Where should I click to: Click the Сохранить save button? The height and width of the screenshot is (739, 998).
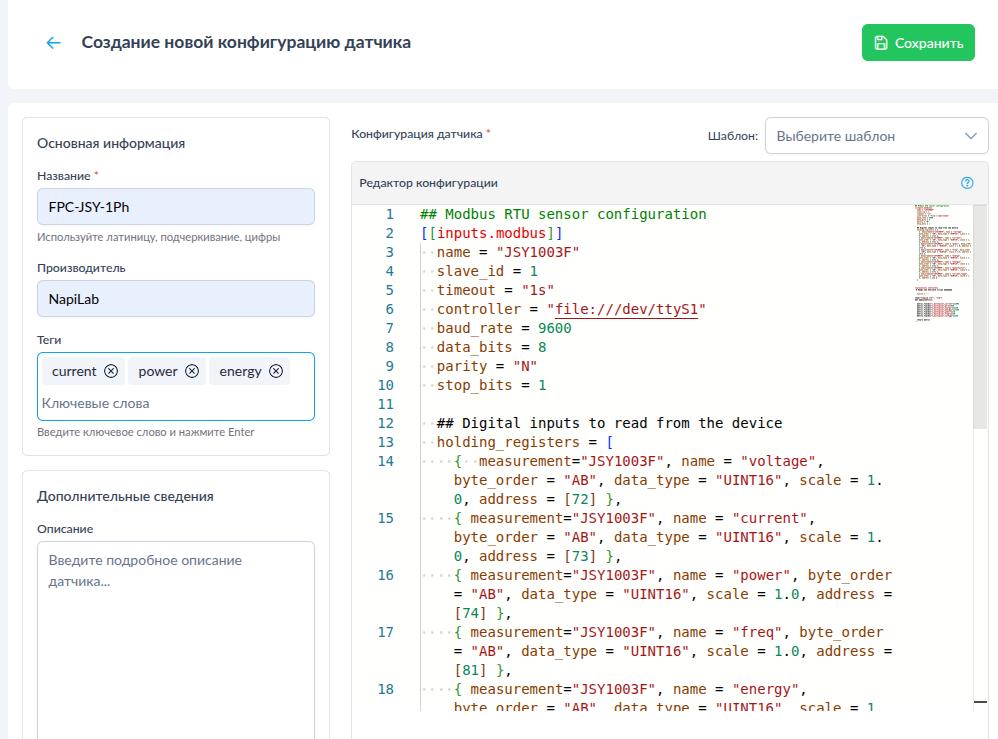pyautogui.click(x=917, y=43)
